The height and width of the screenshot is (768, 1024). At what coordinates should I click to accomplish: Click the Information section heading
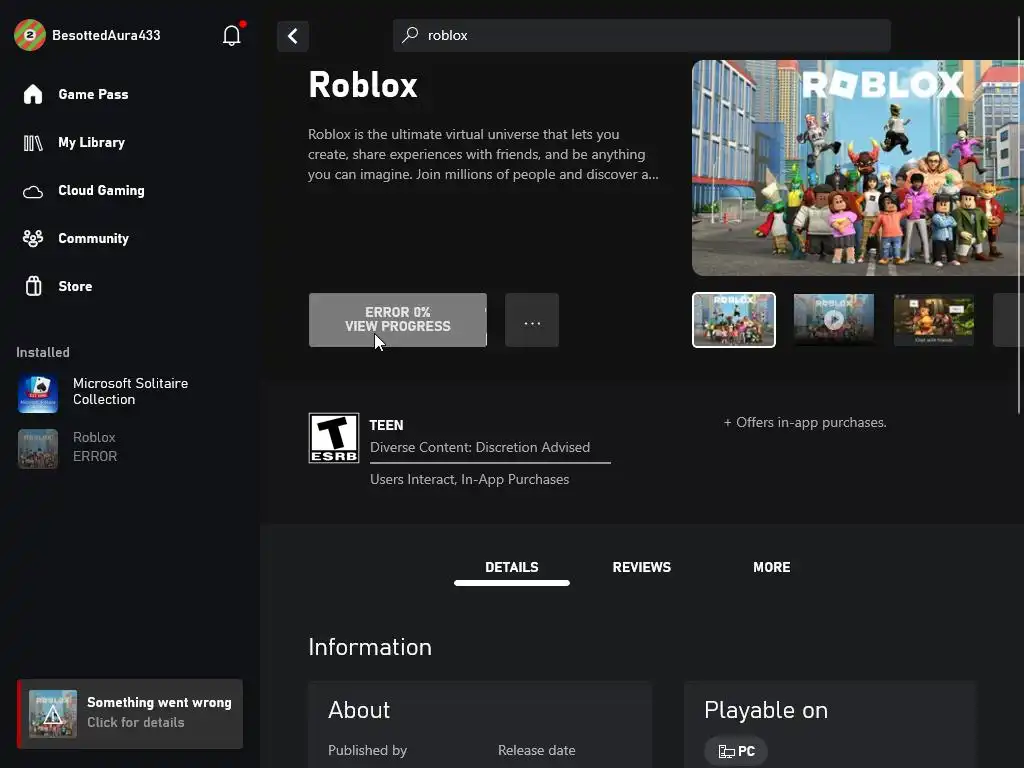[370, 647]
